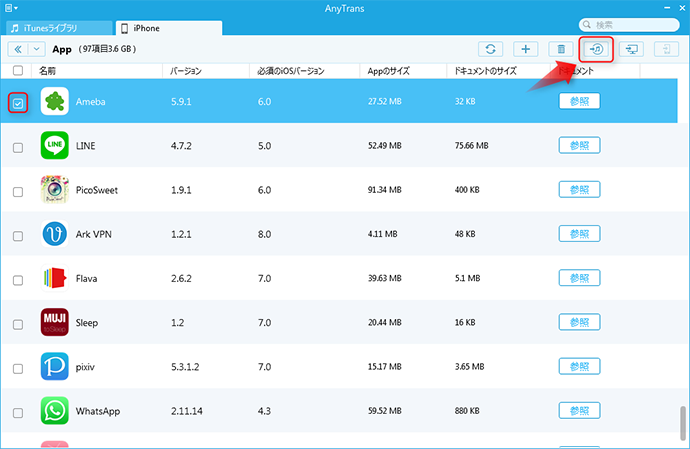The width and height of the screenshot is (690, 449).
Task: Switch to the iTunesライブラリ tab
Action: point(59,28)
